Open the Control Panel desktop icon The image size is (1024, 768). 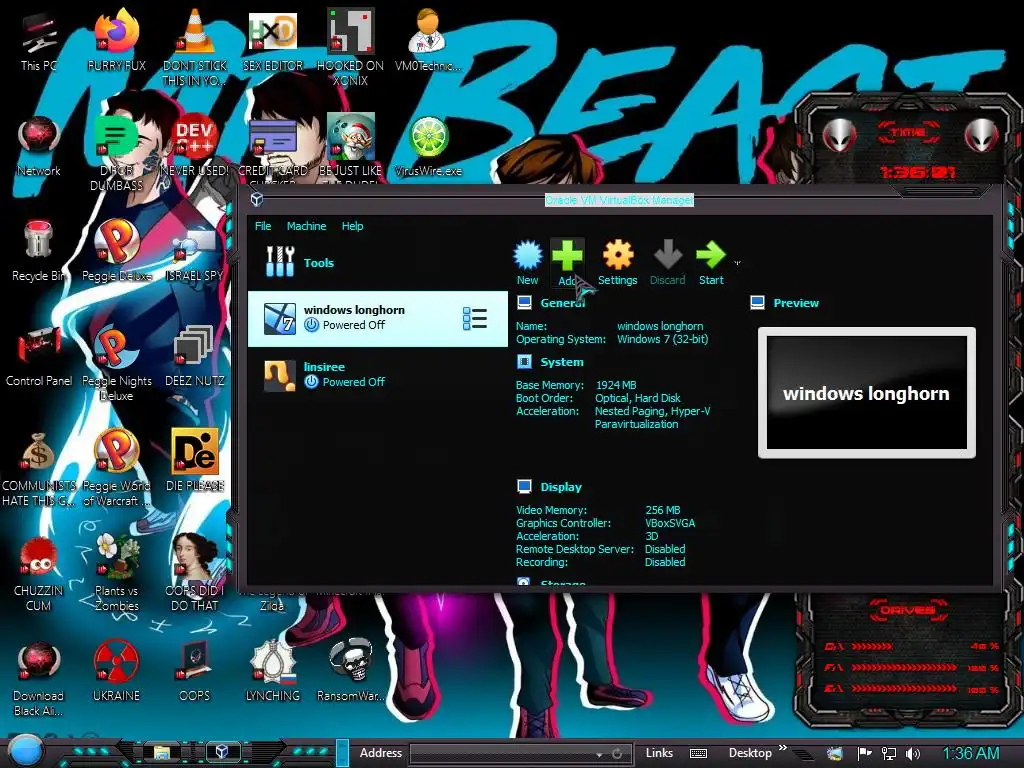(x=39, y=346)
